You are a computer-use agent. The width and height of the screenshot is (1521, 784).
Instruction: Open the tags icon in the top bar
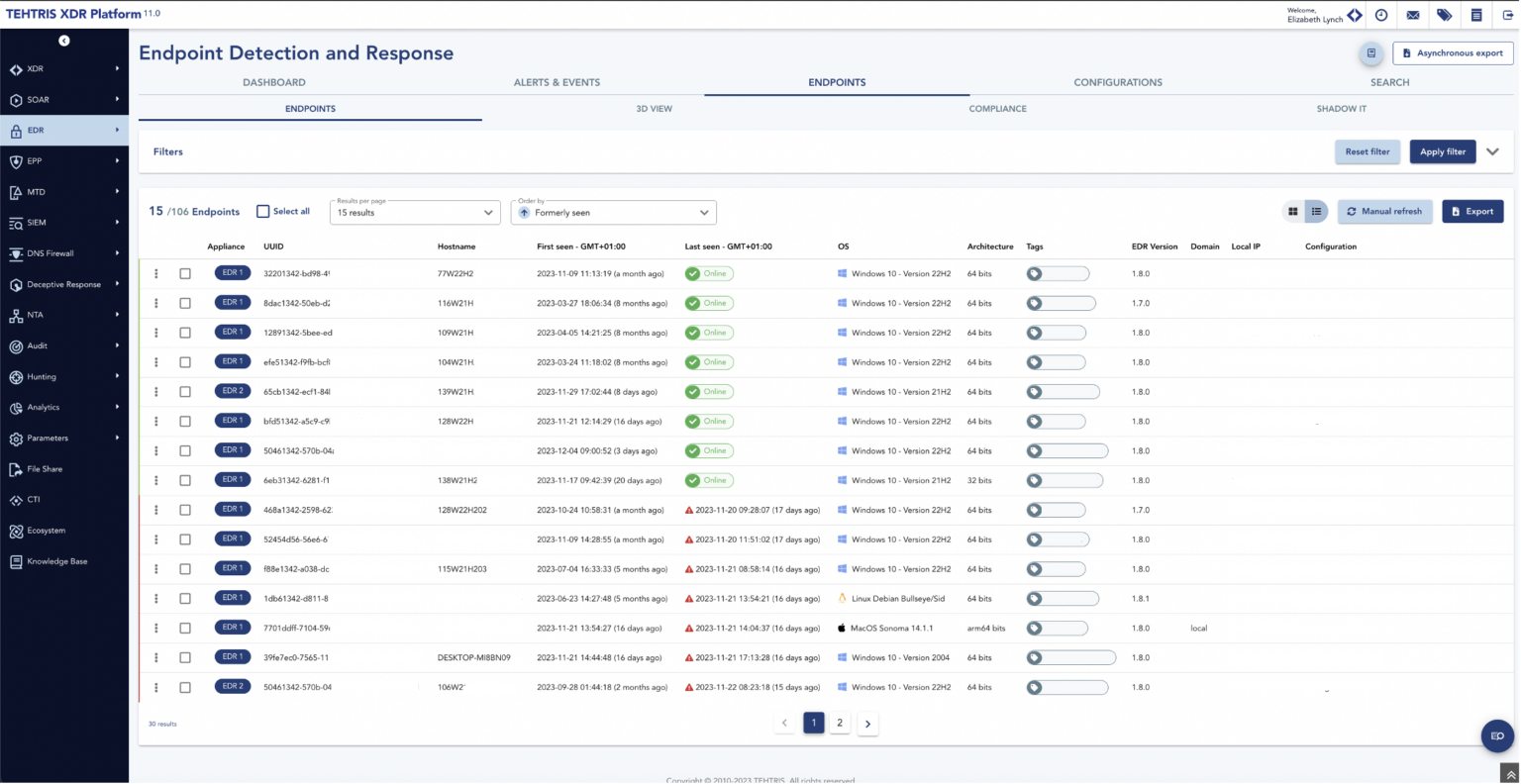click(1444, 15)
